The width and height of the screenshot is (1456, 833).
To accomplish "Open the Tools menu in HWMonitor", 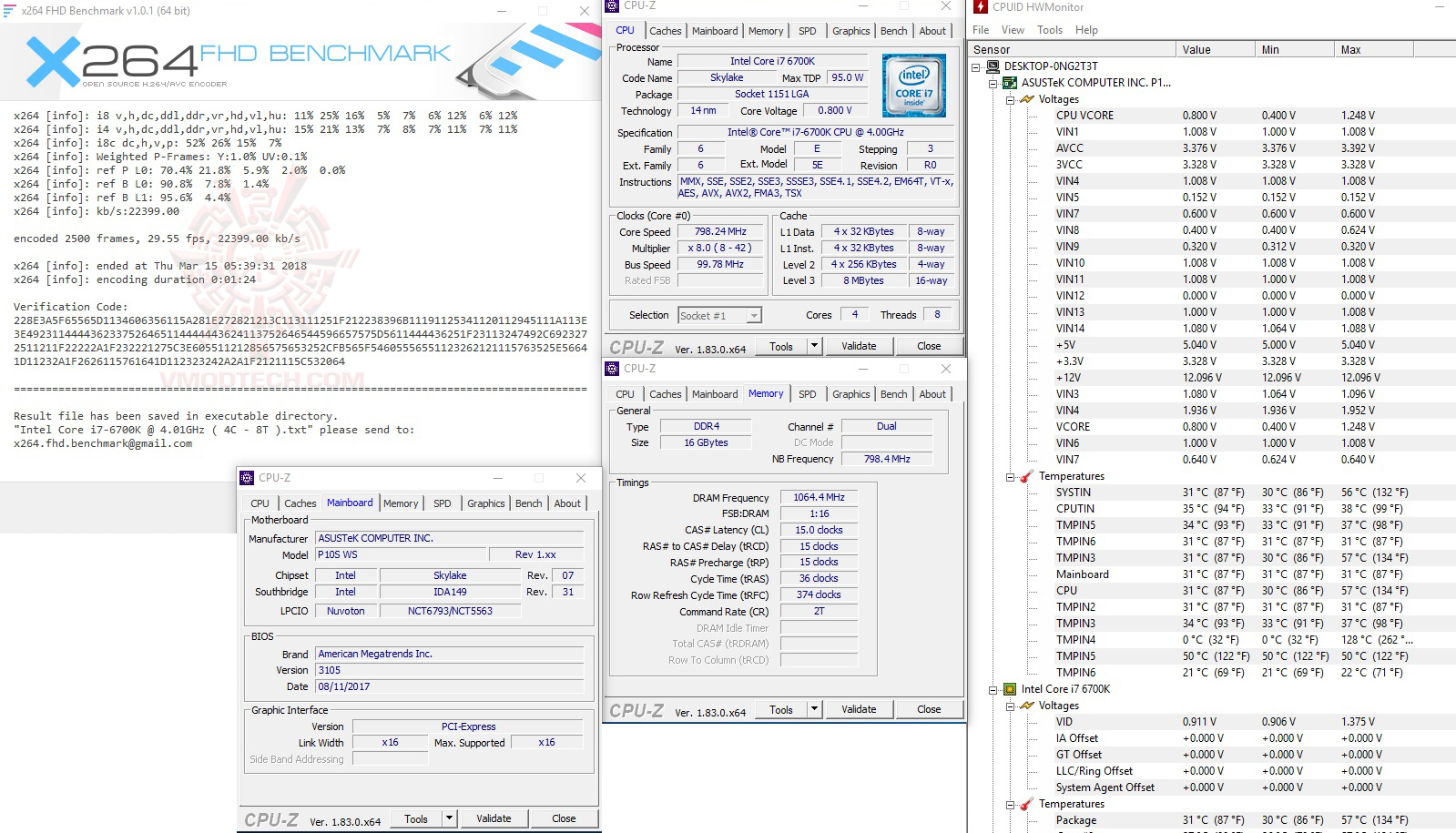I will pyautogui.click(x=1050, y=30).
